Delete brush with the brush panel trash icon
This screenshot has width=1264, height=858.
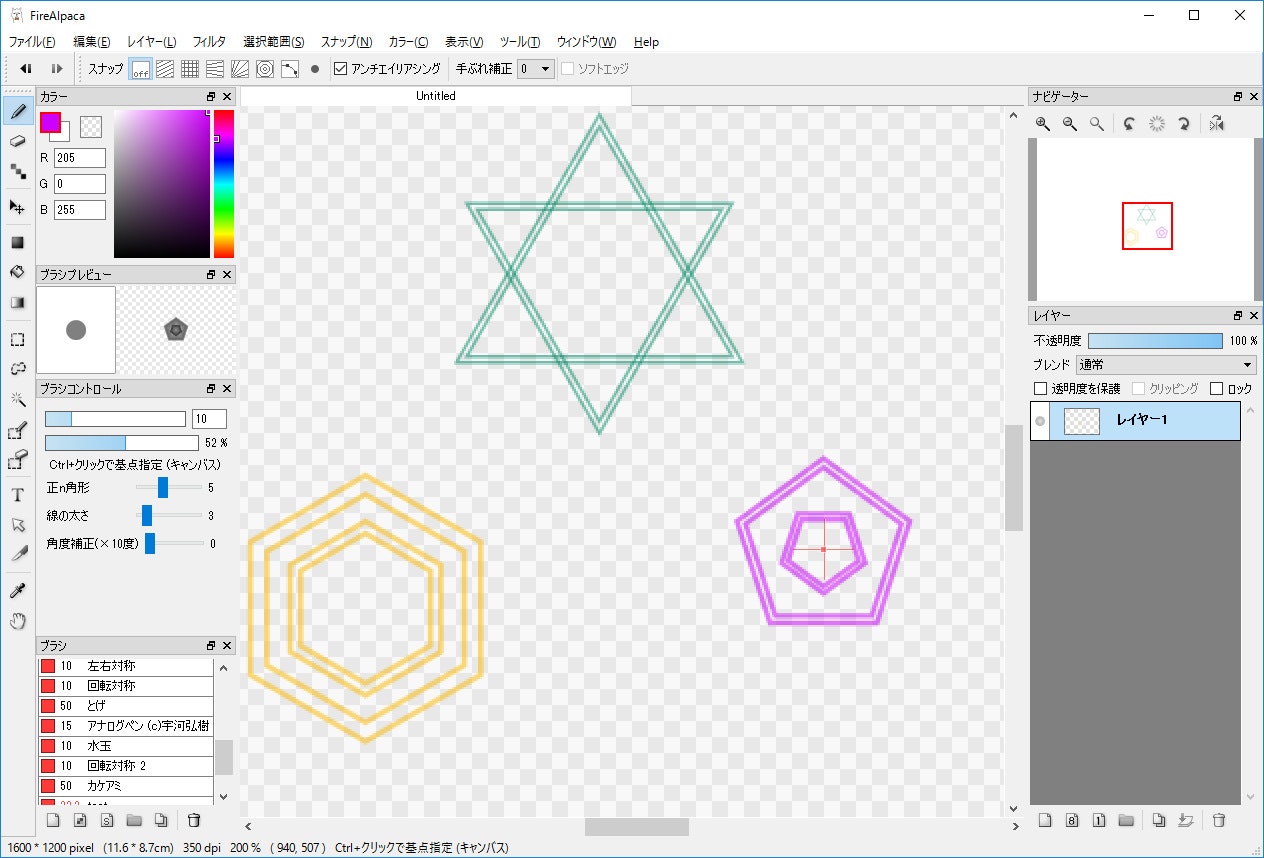(194, 821)
